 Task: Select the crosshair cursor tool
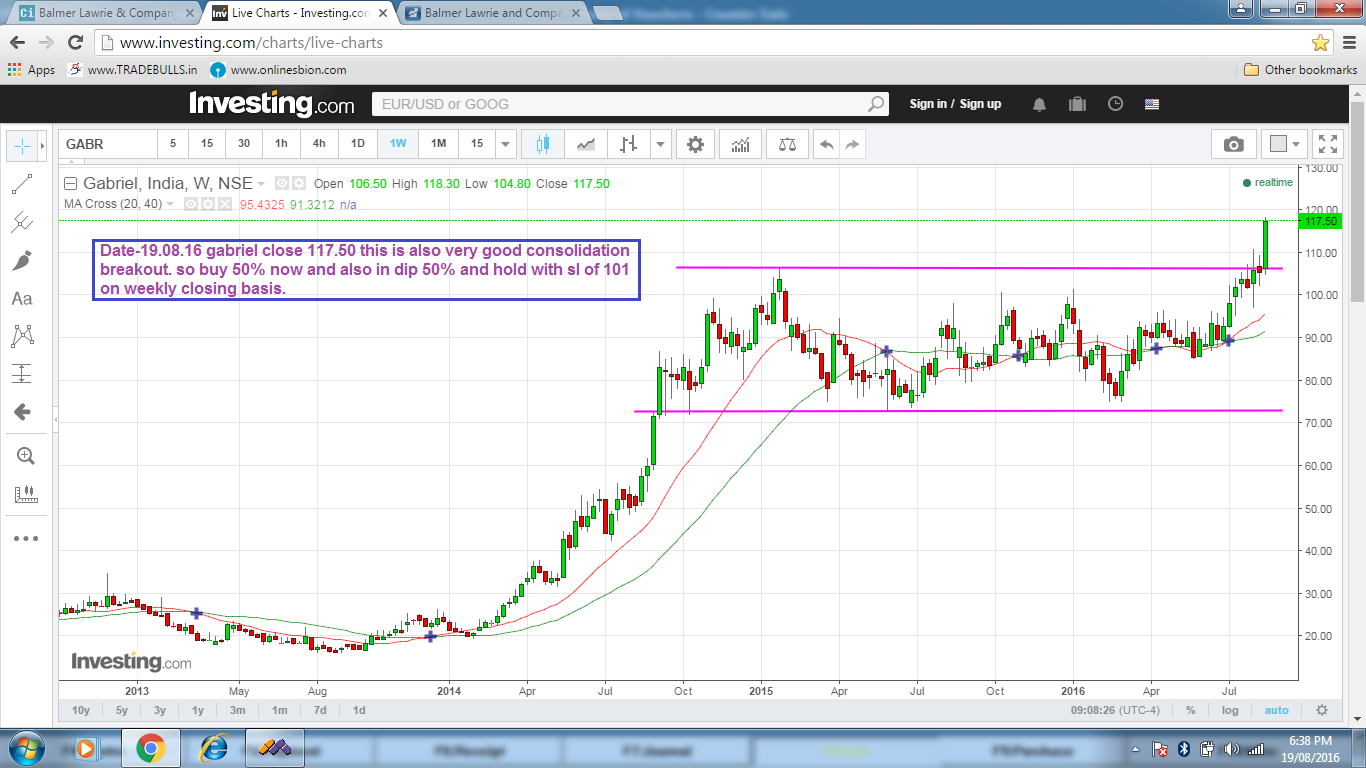click(22, 145)
